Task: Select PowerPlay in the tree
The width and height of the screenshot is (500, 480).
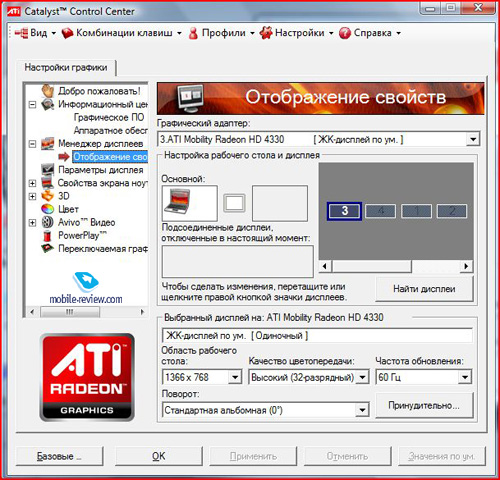Action: tap(82, 235)
